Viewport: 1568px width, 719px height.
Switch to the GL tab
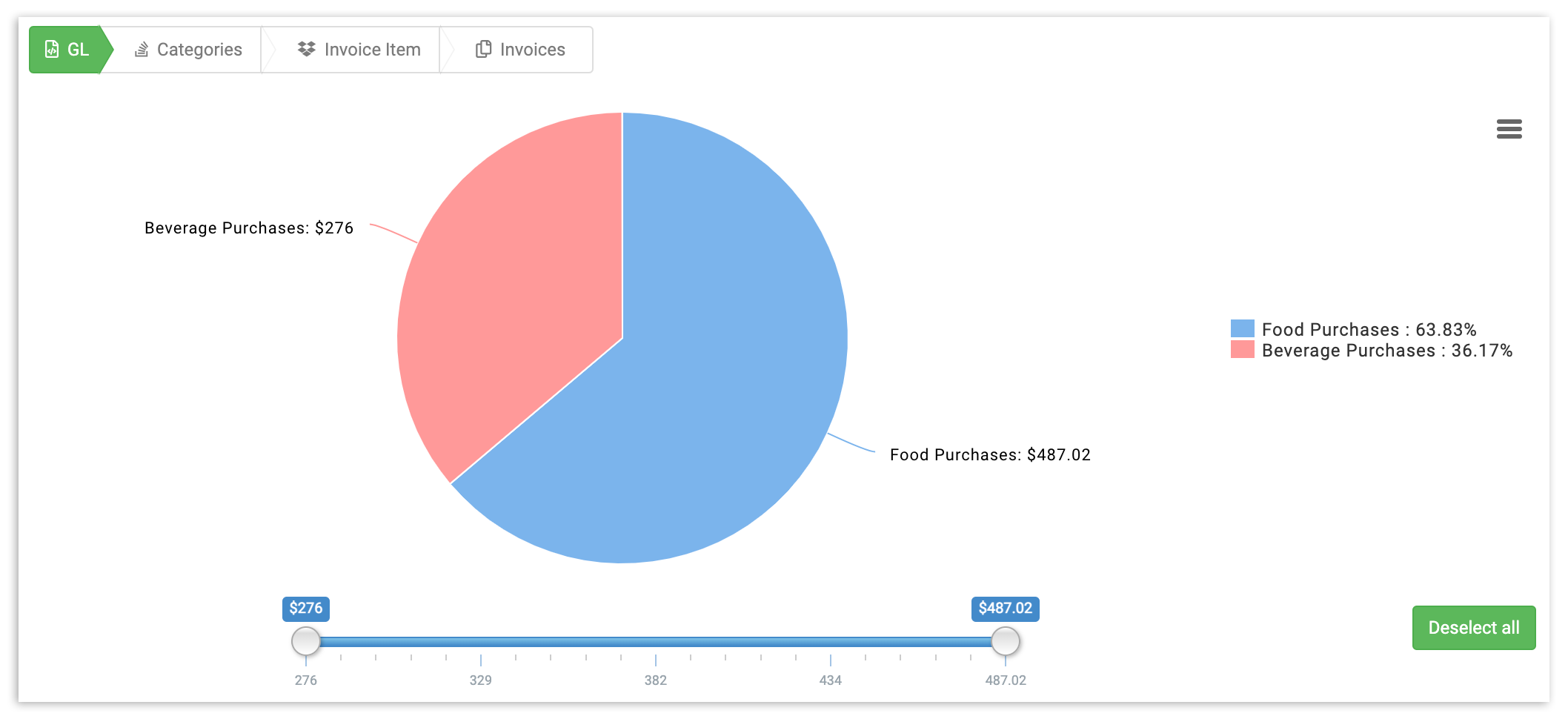tap(68, 50)
